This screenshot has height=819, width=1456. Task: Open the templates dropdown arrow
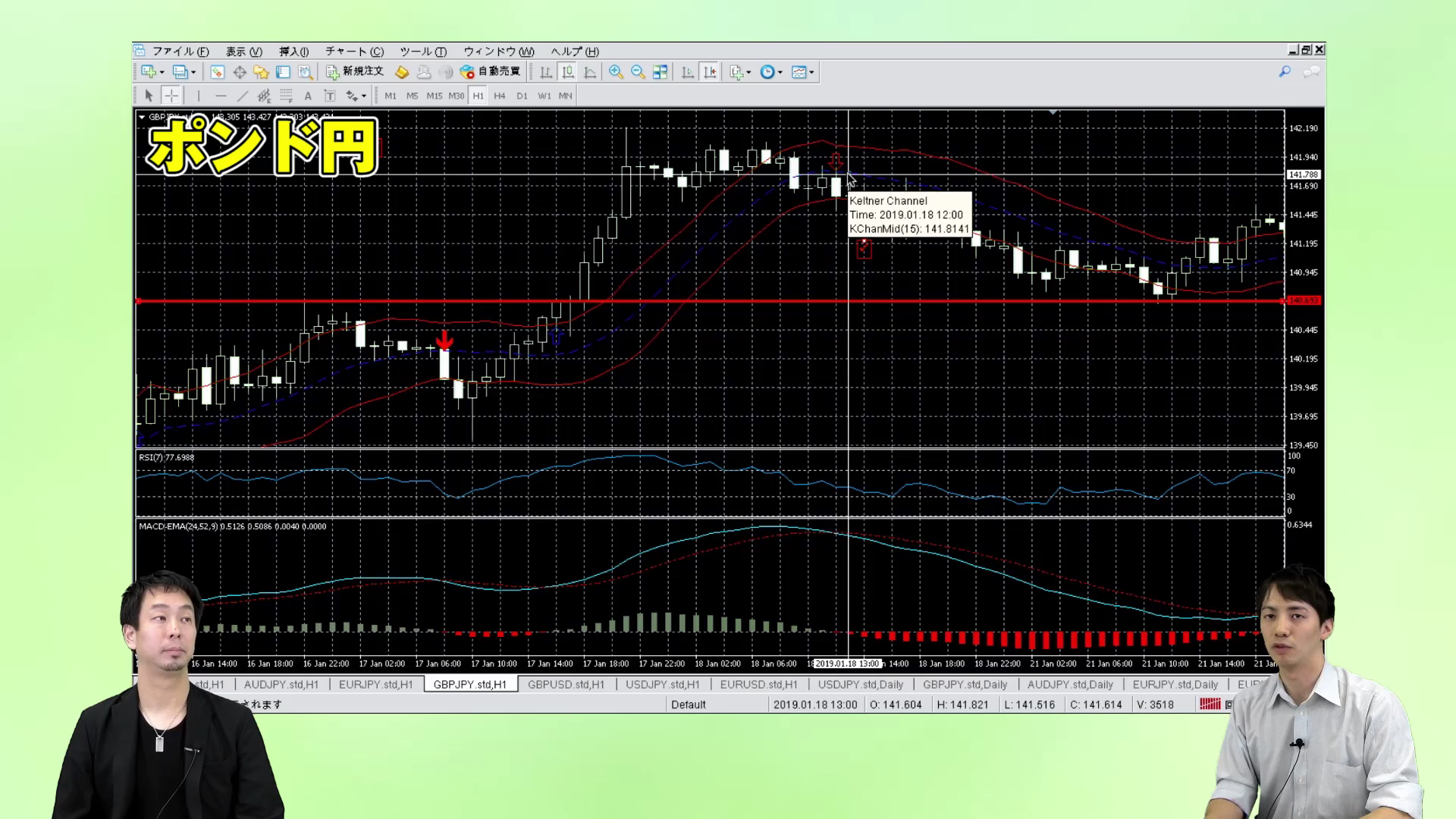tap(812, 73)
